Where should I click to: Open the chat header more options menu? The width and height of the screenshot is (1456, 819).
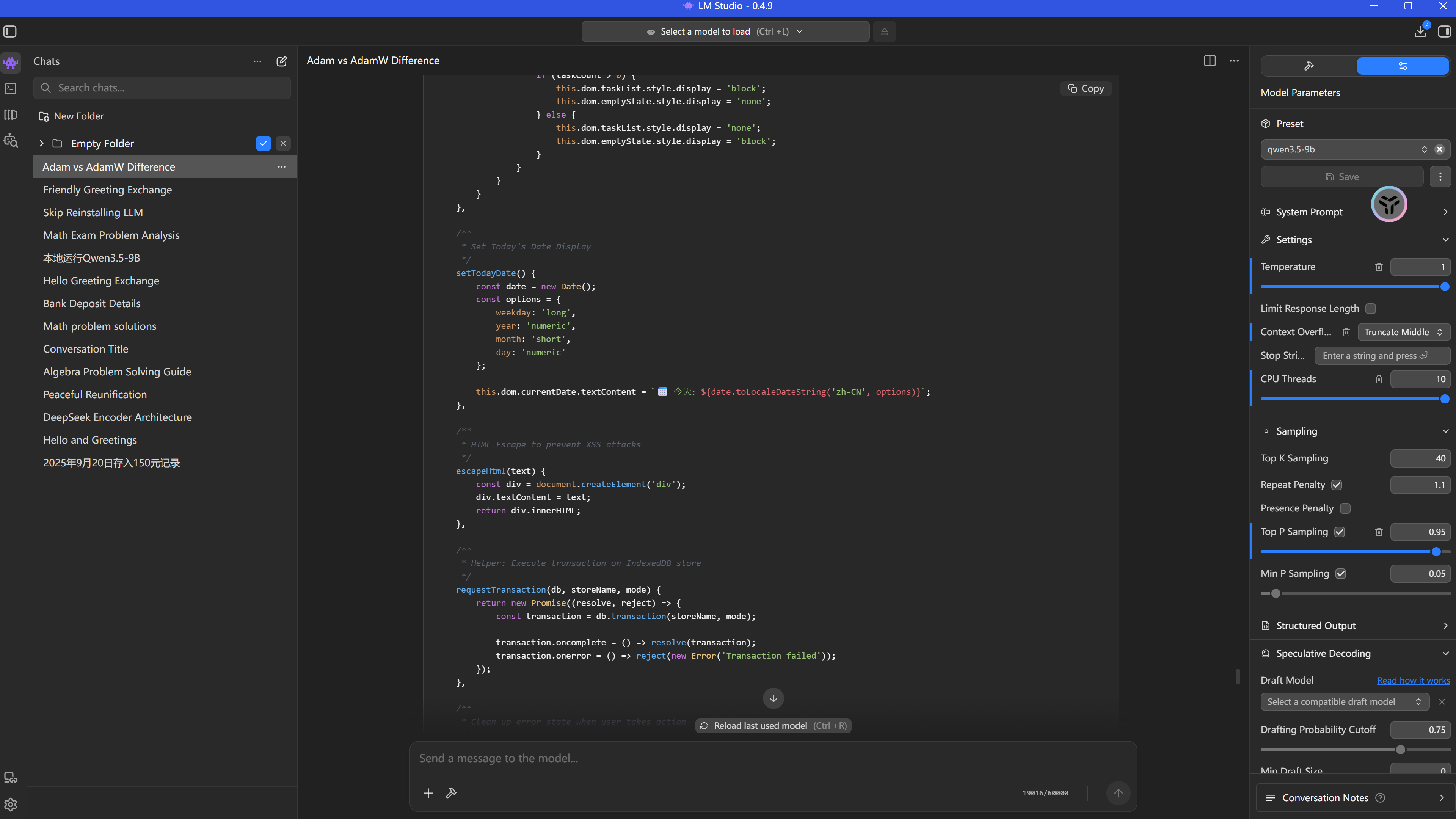pos(1234,61)
